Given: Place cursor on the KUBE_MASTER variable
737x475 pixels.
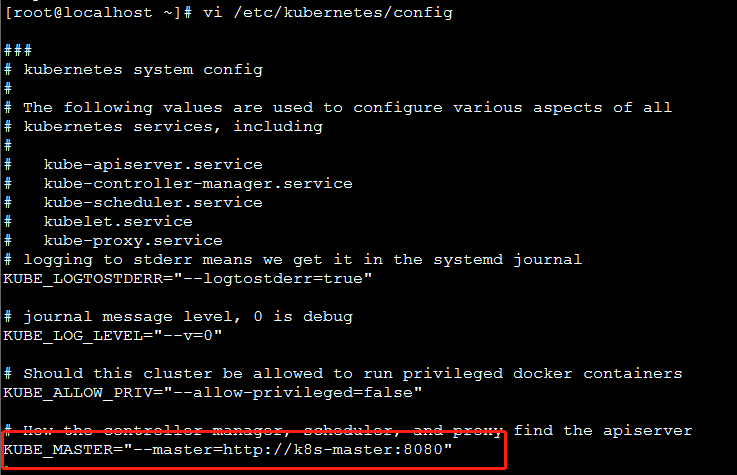Looking at the screenshot, I should tap(52, 450).
